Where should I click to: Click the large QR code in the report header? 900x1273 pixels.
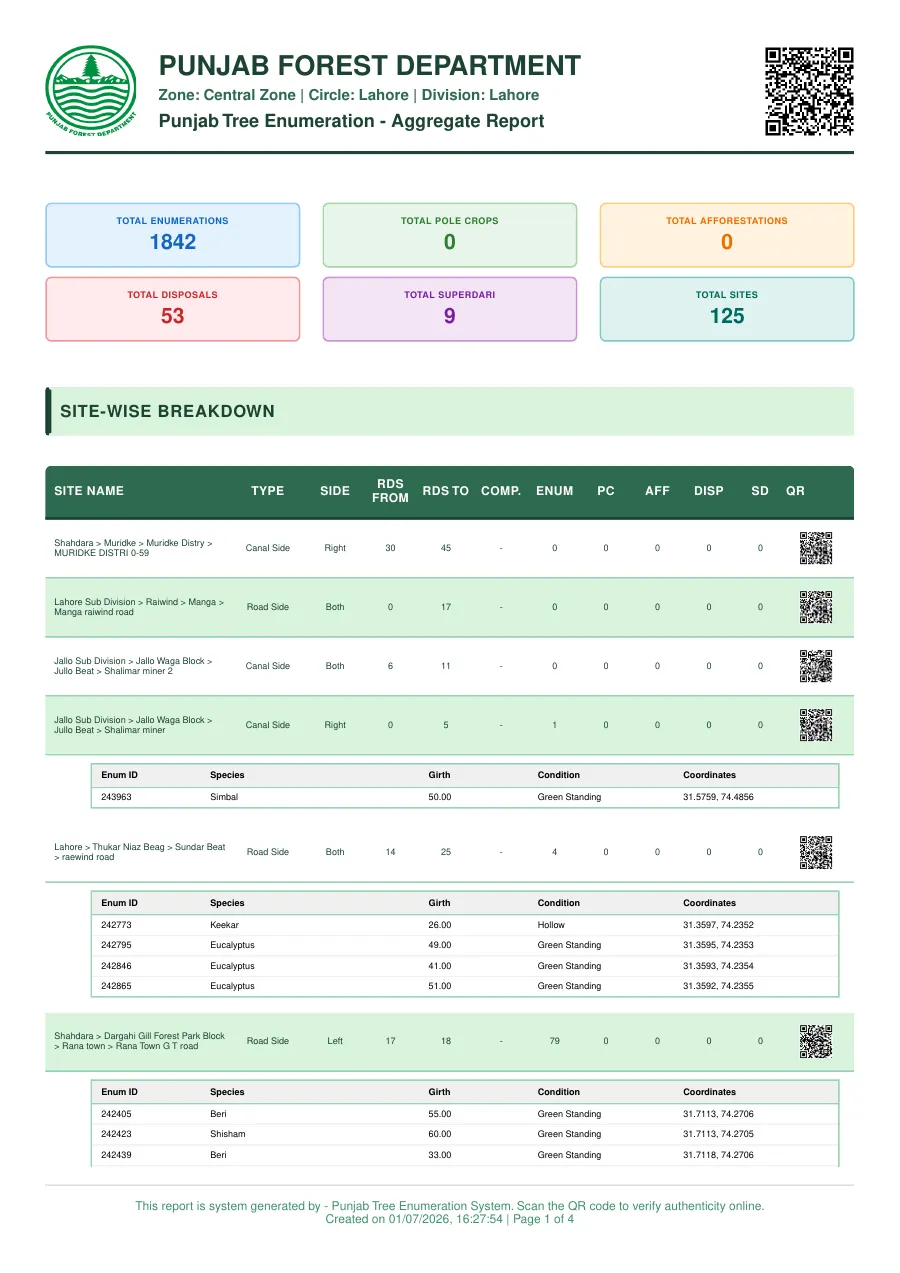coord(809,91)
